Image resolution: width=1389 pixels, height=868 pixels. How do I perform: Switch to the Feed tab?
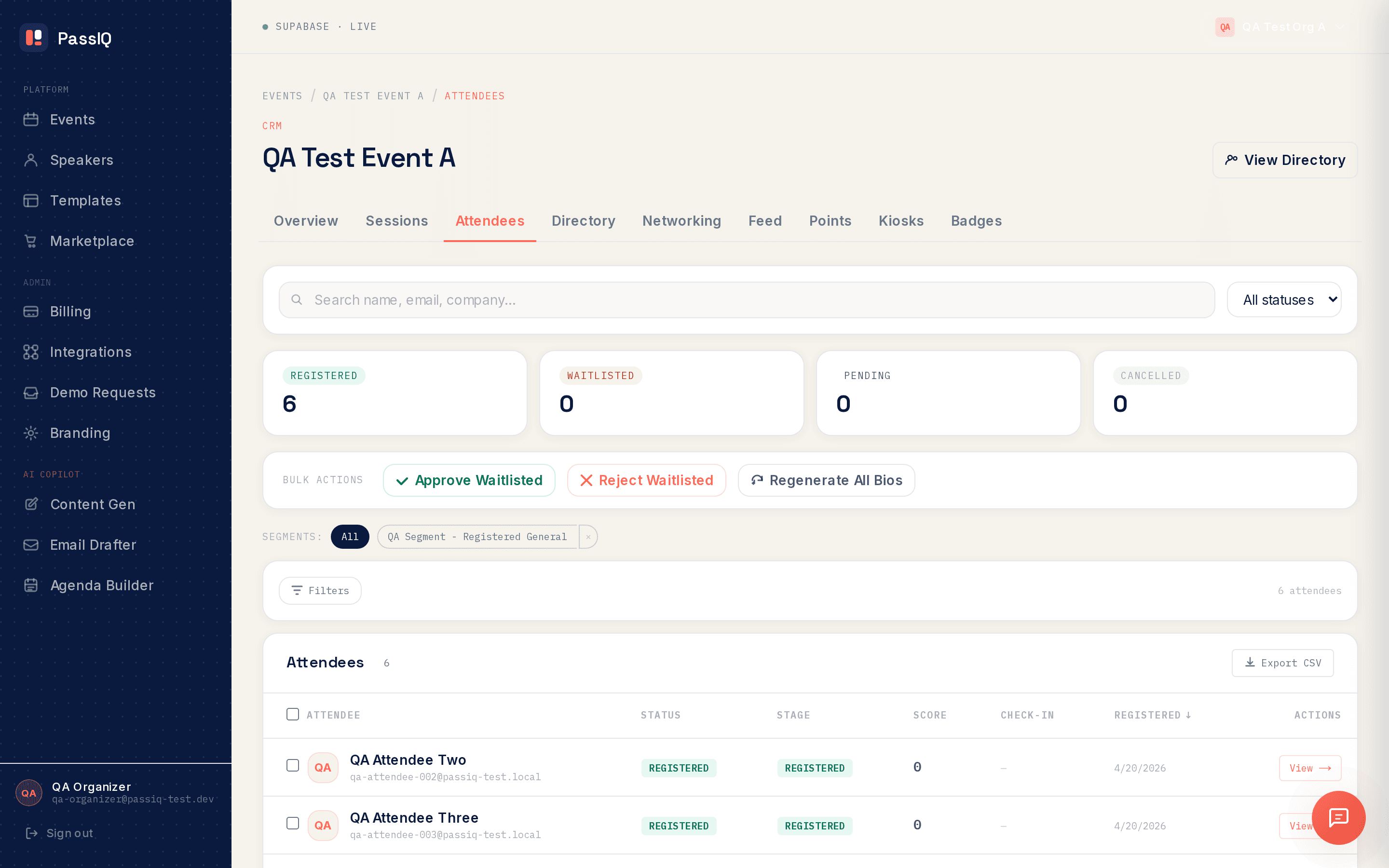[765, 221]
